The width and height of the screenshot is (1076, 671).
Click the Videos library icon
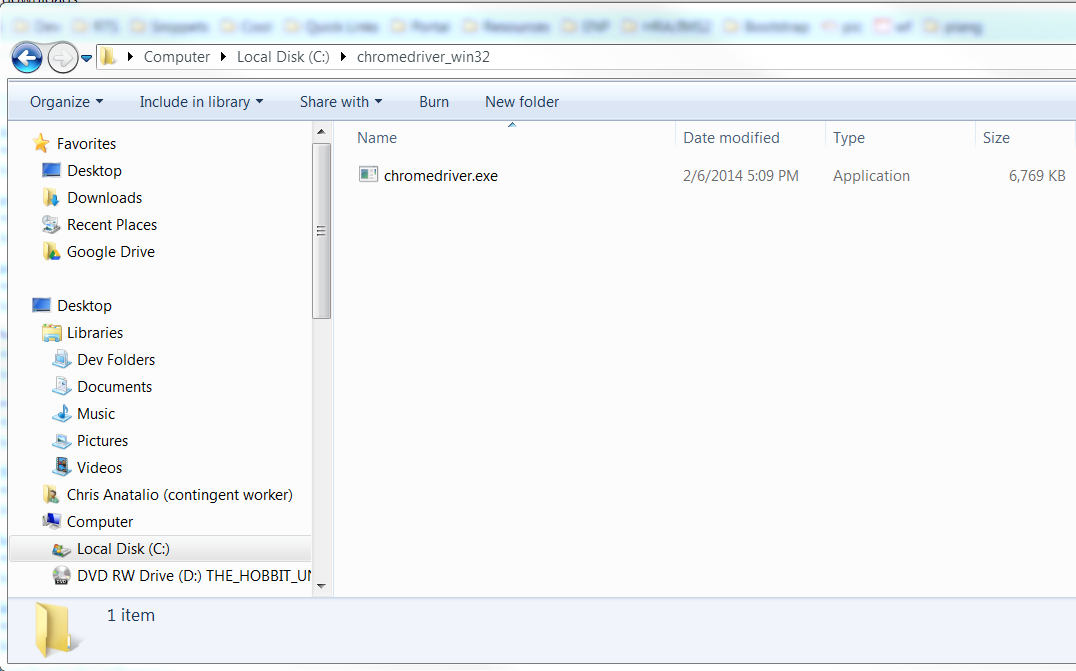tap(62, 467)
